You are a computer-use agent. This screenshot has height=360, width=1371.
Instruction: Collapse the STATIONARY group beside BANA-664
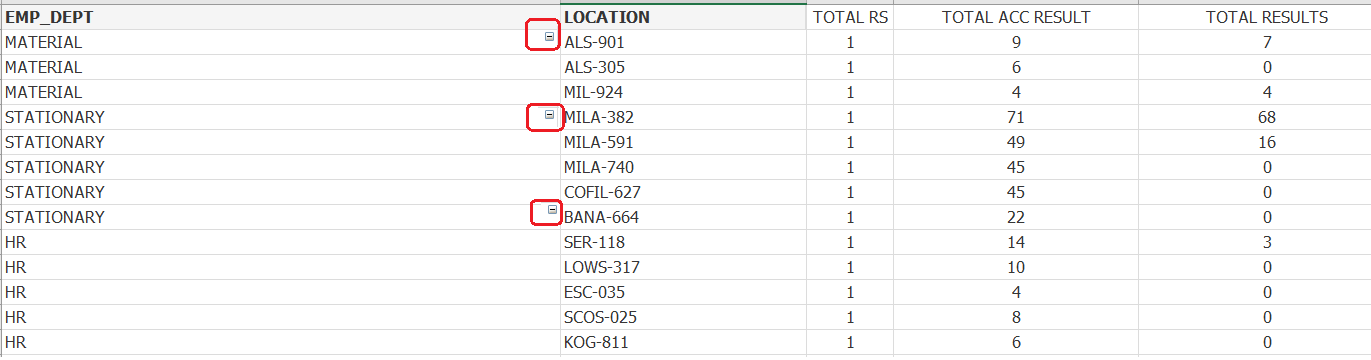pyautogui.click(x=552, y=210)
